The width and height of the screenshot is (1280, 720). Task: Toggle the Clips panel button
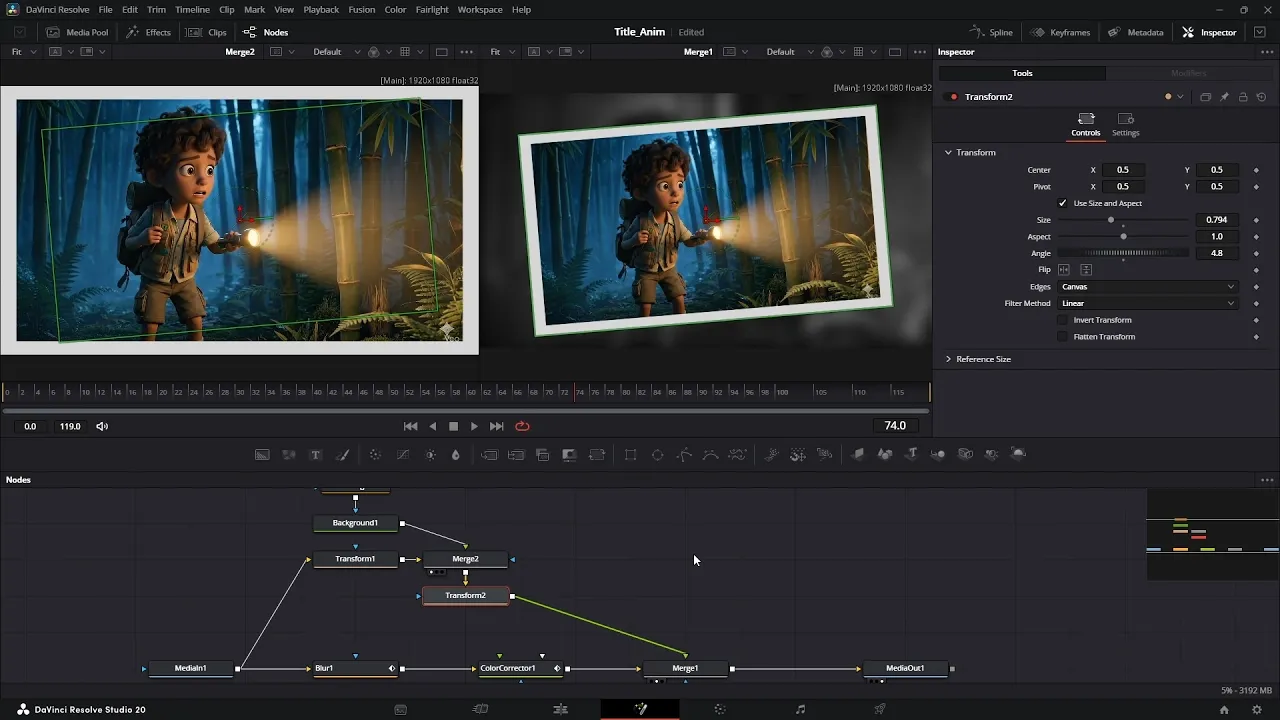pyautogui.click(x=207, y=32)
